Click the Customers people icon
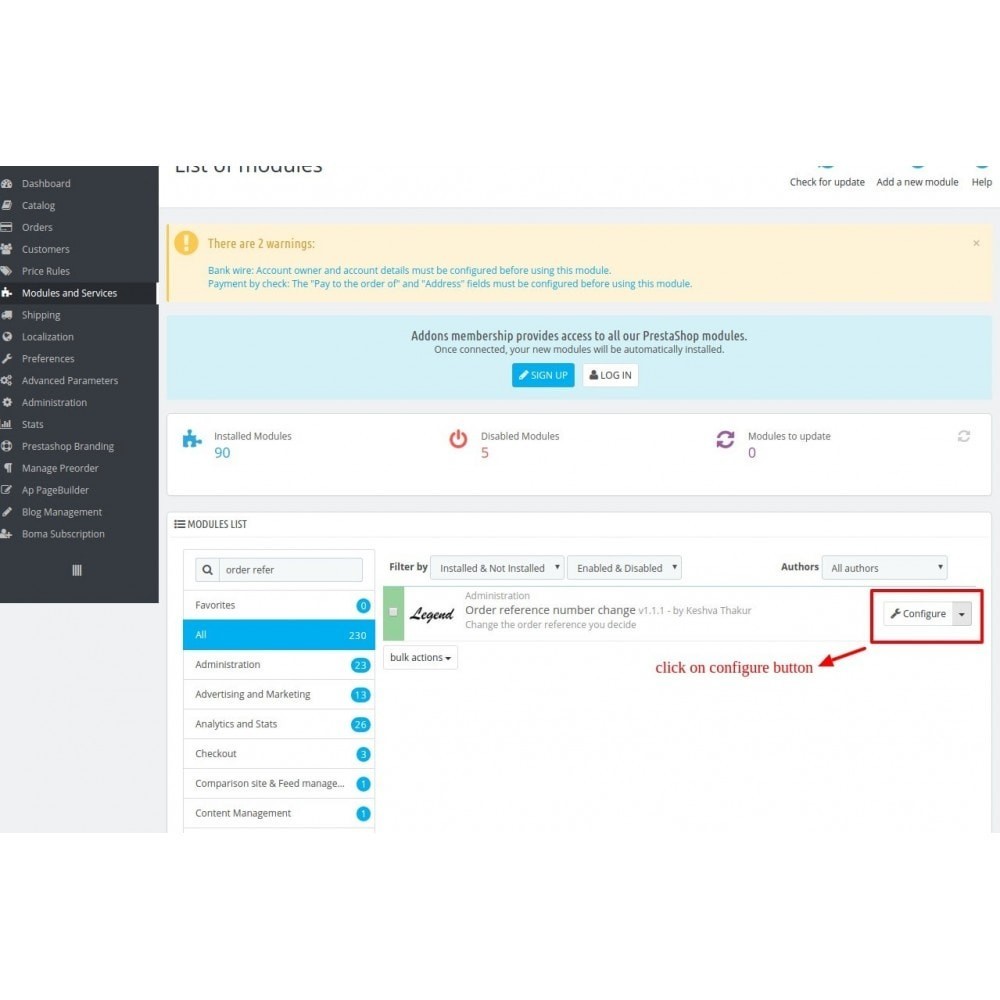Image resolution: width=1000 pixels, height=1000 pixels. tap(7, 249)
